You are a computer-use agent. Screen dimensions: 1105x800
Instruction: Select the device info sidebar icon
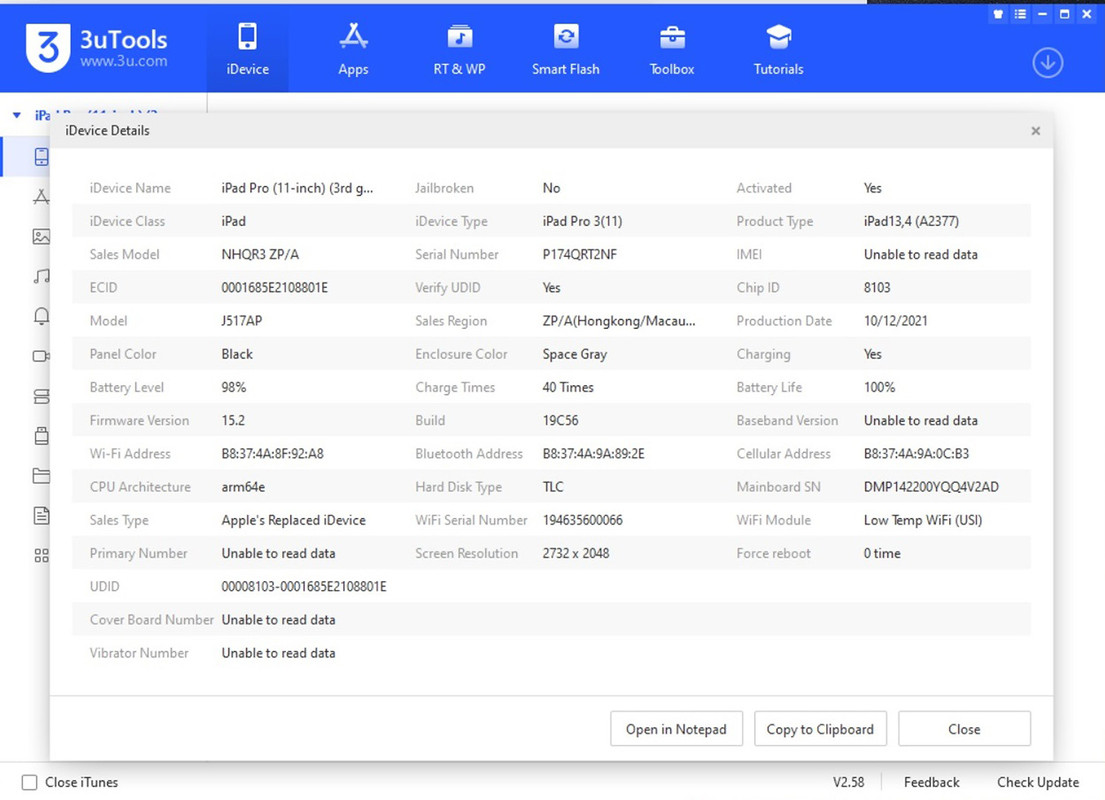tap(42, 156)
